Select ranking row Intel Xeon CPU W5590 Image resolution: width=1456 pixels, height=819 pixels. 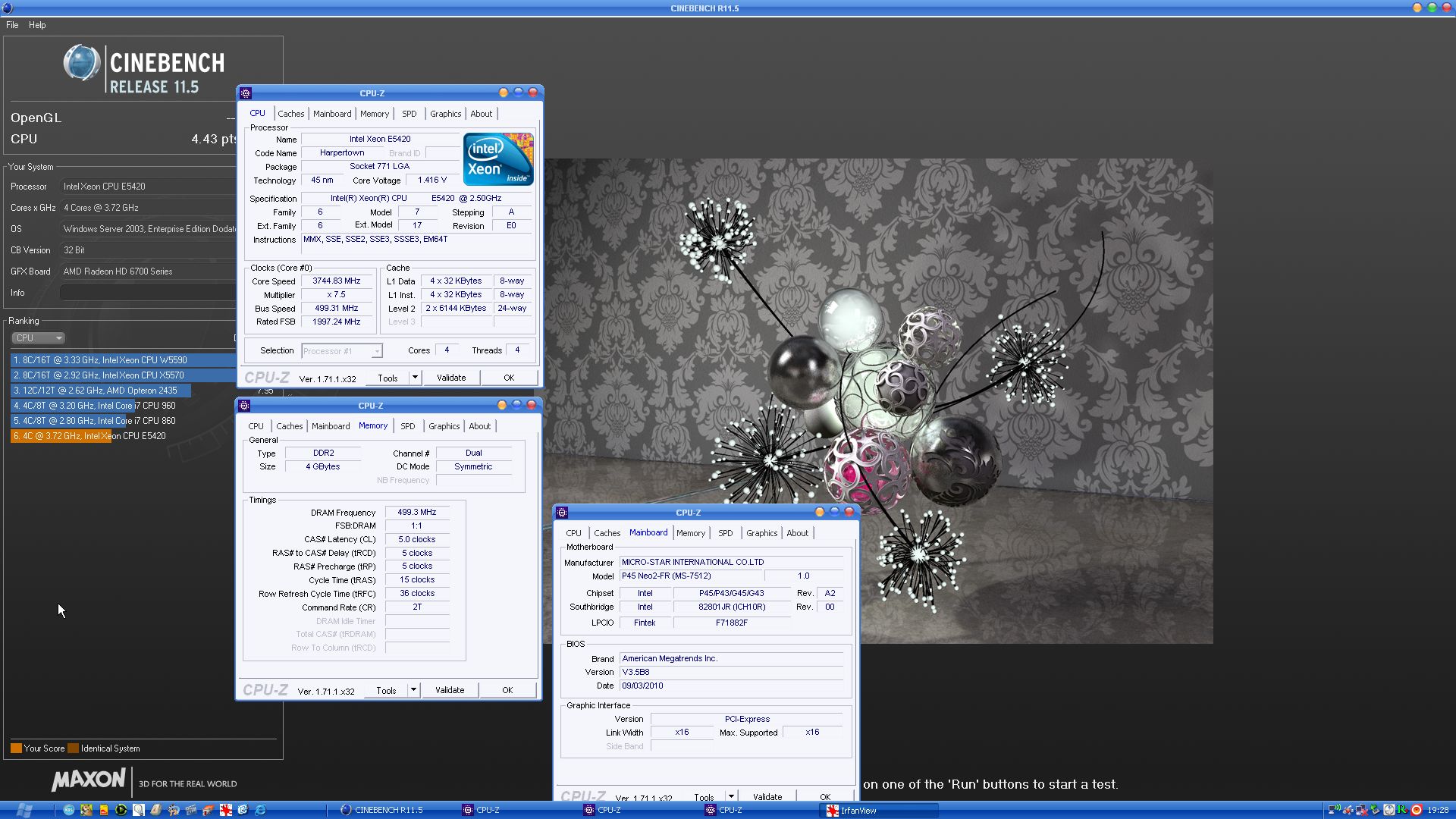coord(123,360)
